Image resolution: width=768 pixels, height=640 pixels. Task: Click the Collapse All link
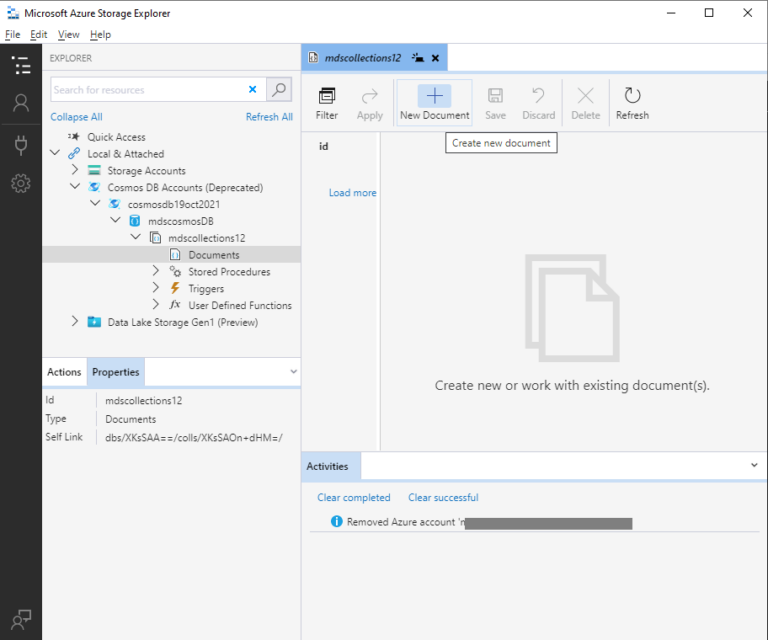76,117
